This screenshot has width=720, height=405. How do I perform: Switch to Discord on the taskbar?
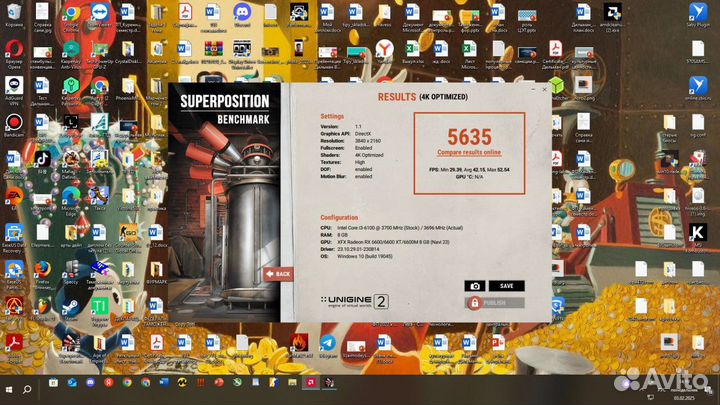tap(90, 382)
